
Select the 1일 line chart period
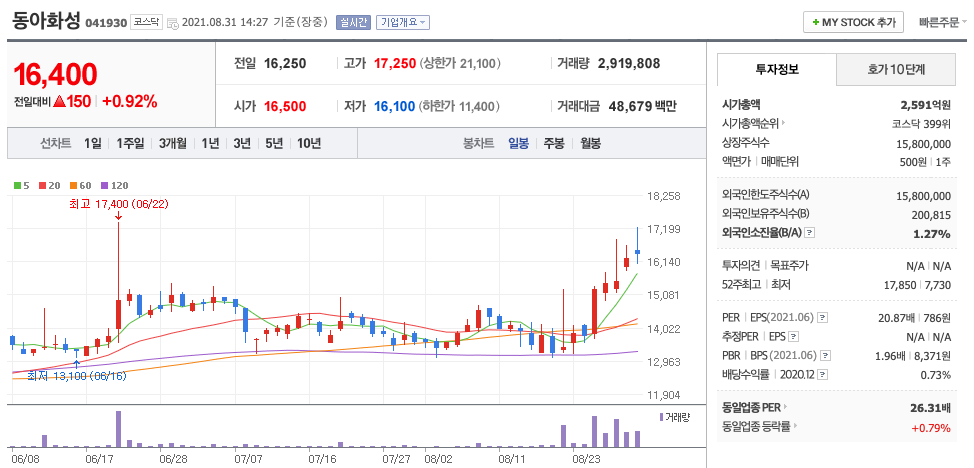[x=93, y=144]
